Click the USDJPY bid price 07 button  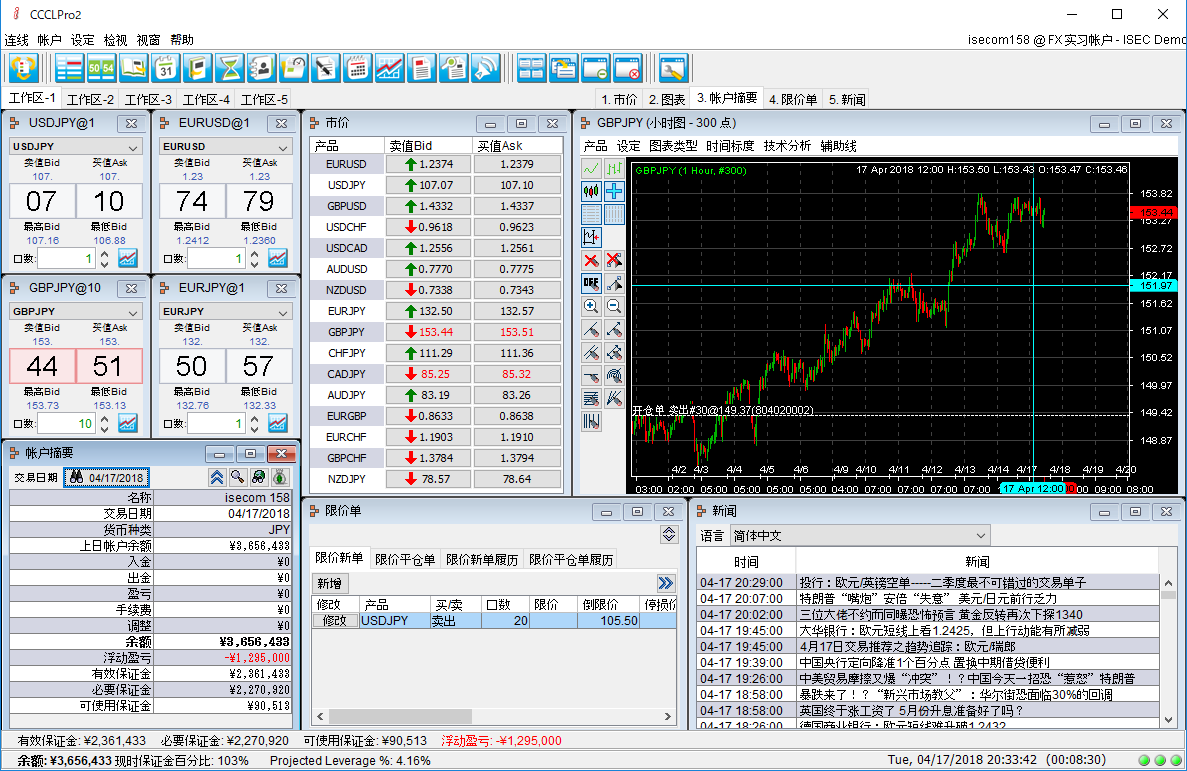point(42,201)
